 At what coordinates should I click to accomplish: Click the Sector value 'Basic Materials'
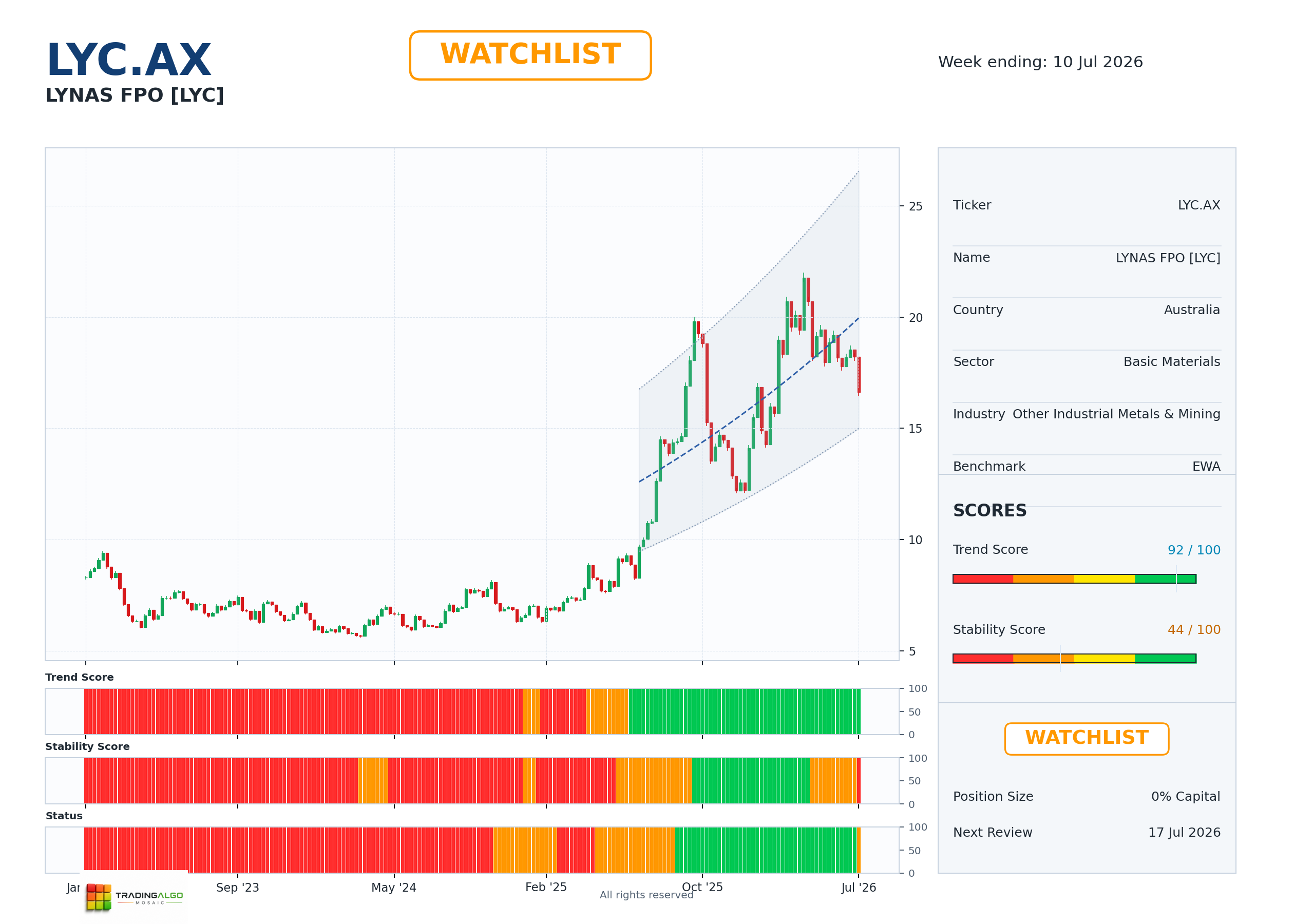point(1172,361)
